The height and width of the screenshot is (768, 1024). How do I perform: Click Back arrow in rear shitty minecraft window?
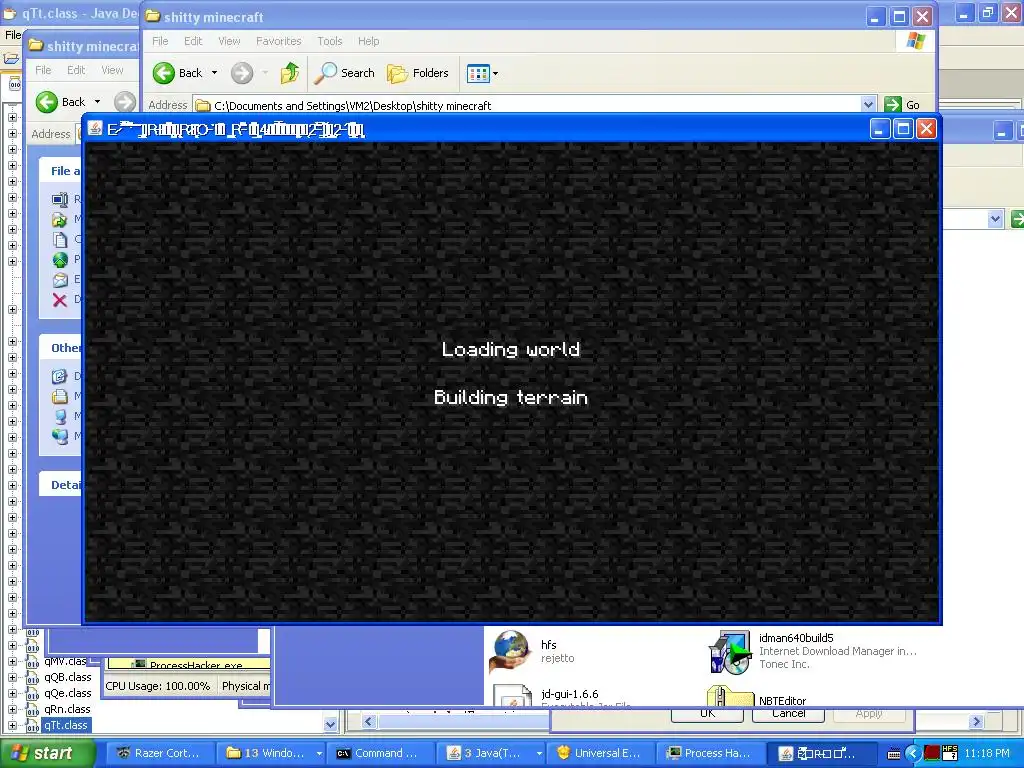[47, 102]
